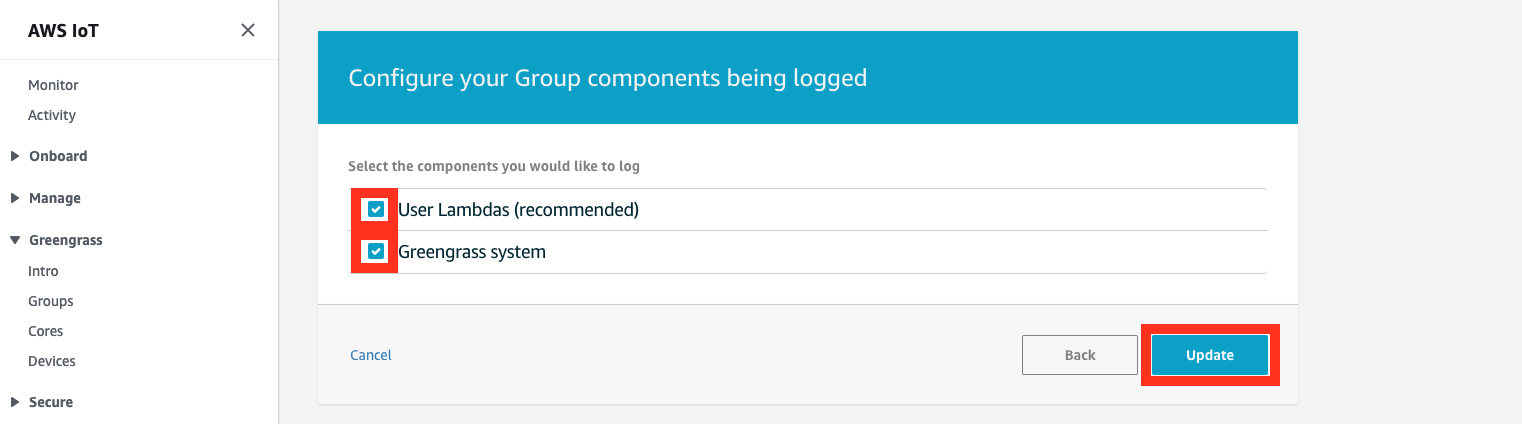This screenshot has width=1522, height=424.
Task: Go to Activity in the sidebar
Action: [52, 115]
